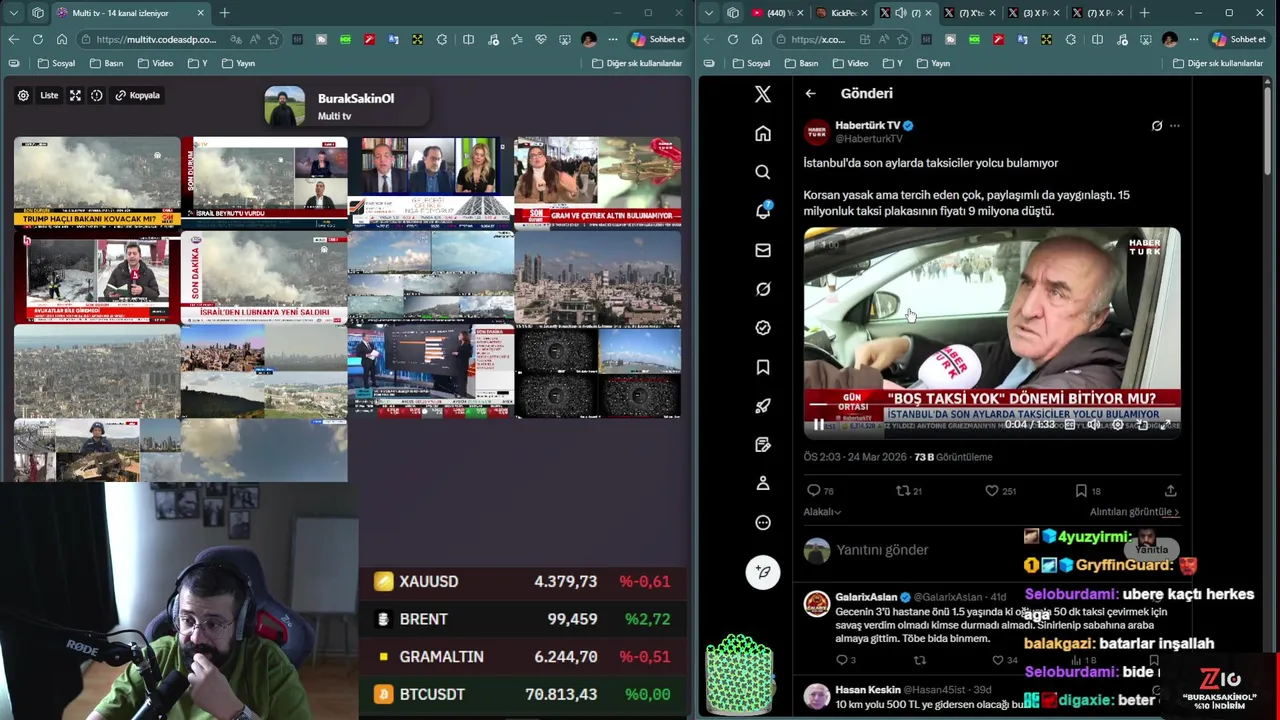
Task: Open Habertürk TV profile name
Action: [x=868, y=125]
